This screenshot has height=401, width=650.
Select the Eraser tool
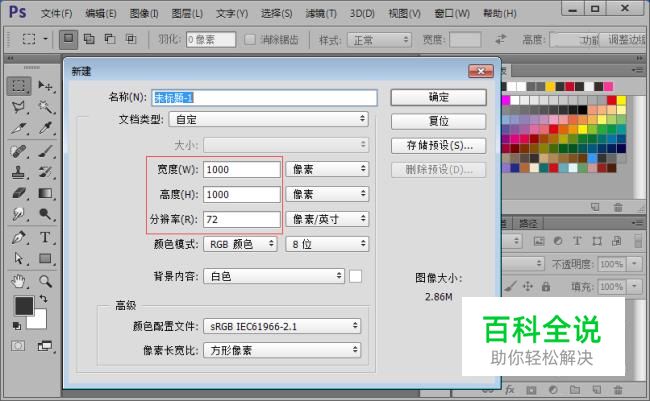18,193
